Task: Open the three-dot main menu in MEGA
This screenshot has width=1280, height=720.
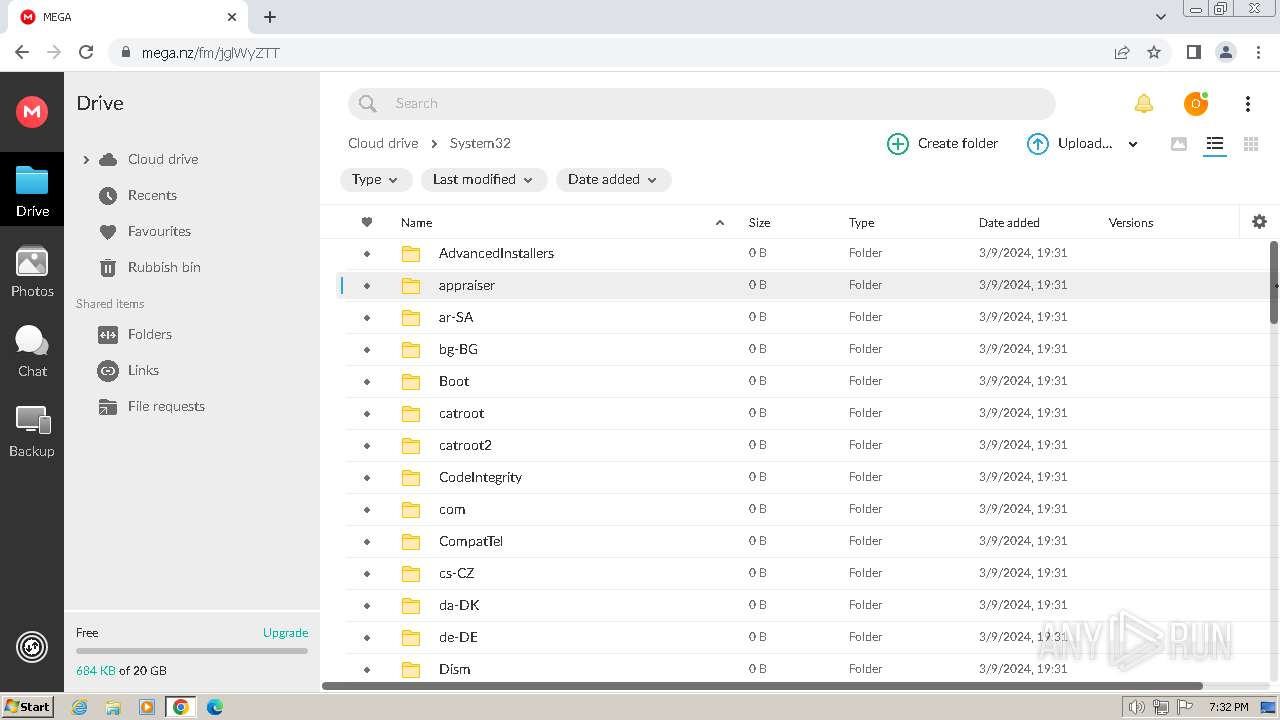Action: click(1247, 103)
